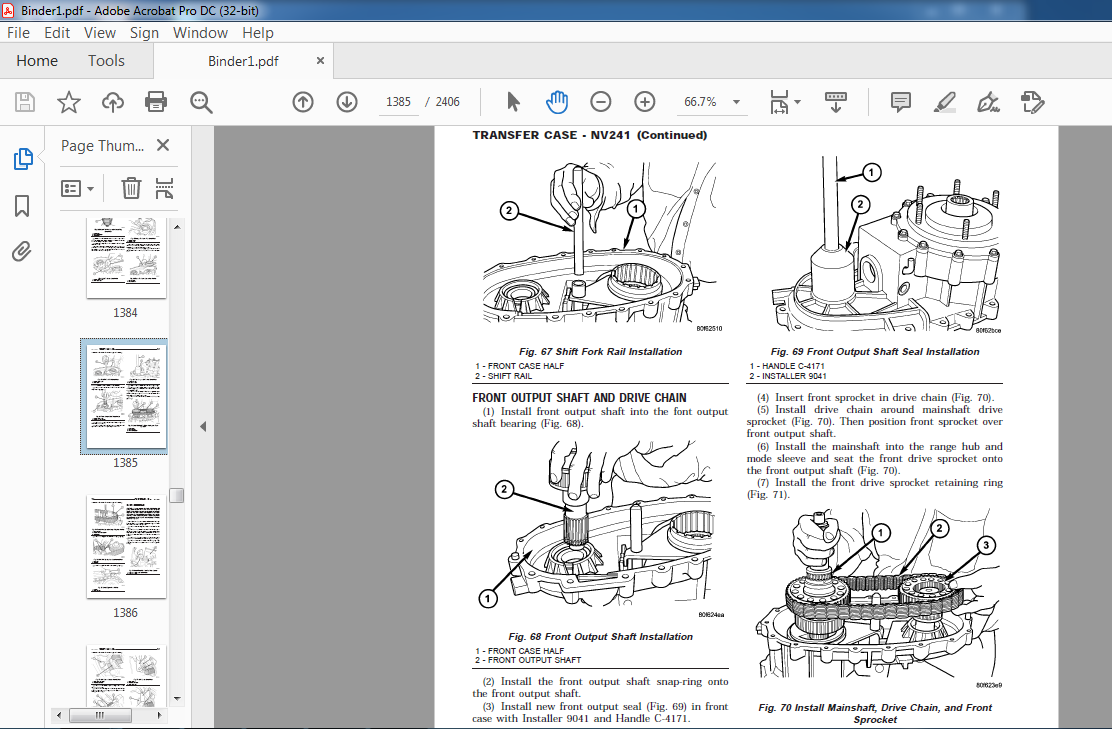Click the 'TRANSFER CASE - NV241 (Continued)' header
The width and height of the screenshot is (1112, 729).
(x=590, y=135)
